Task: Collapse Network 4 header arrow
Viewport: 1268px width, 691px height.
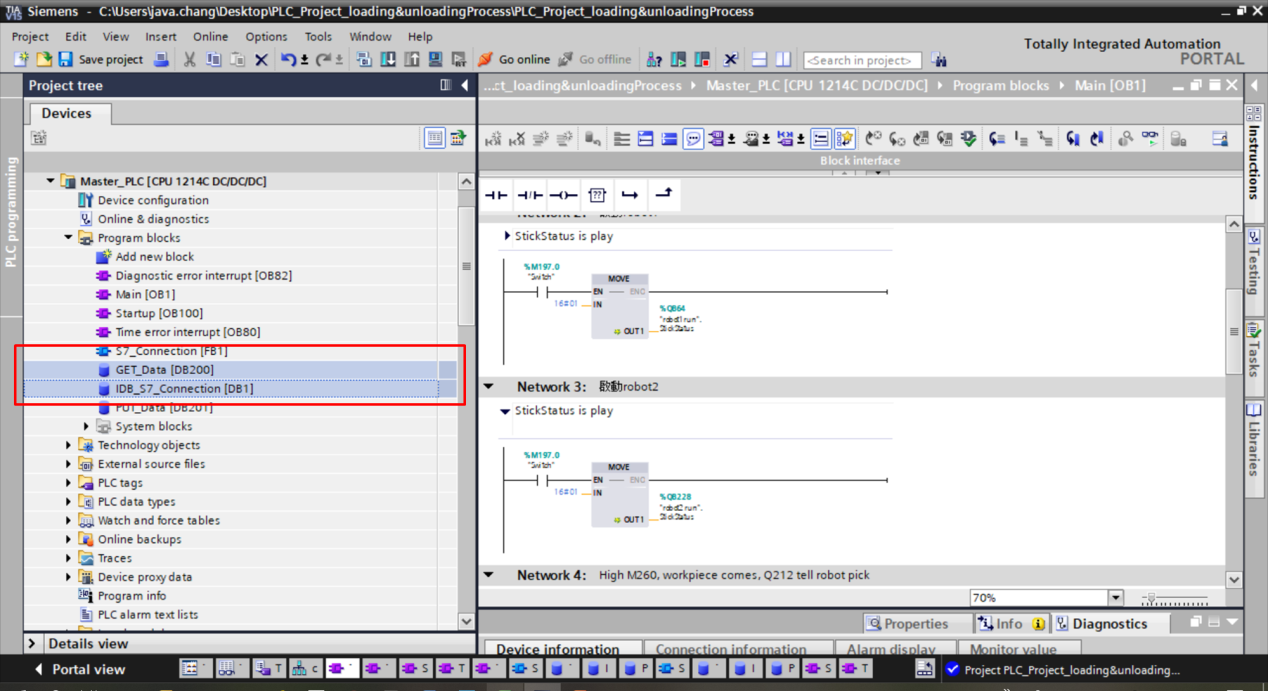Action: click(489, 575)
